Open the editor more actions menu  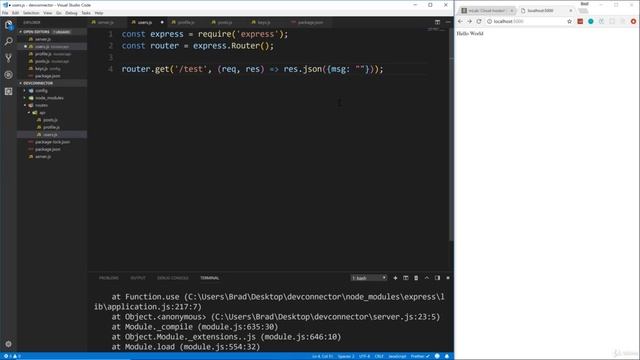(448, 22)
